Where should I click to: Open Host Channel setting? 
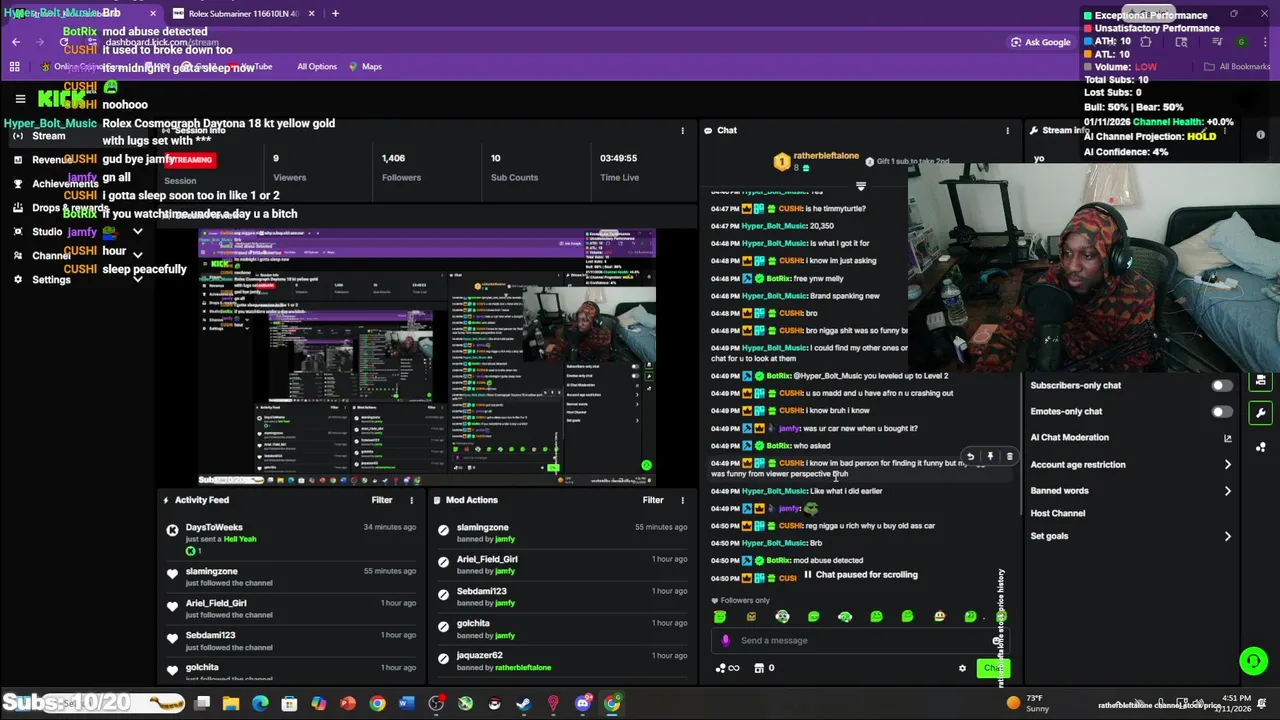(1057, 513)
